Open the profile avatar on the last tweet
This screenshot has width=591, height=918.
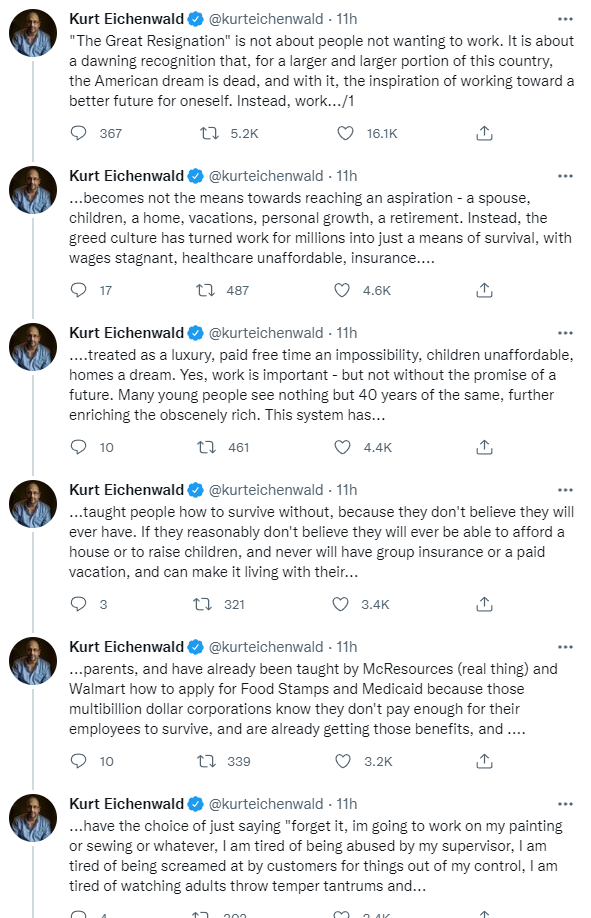[33, 817]
